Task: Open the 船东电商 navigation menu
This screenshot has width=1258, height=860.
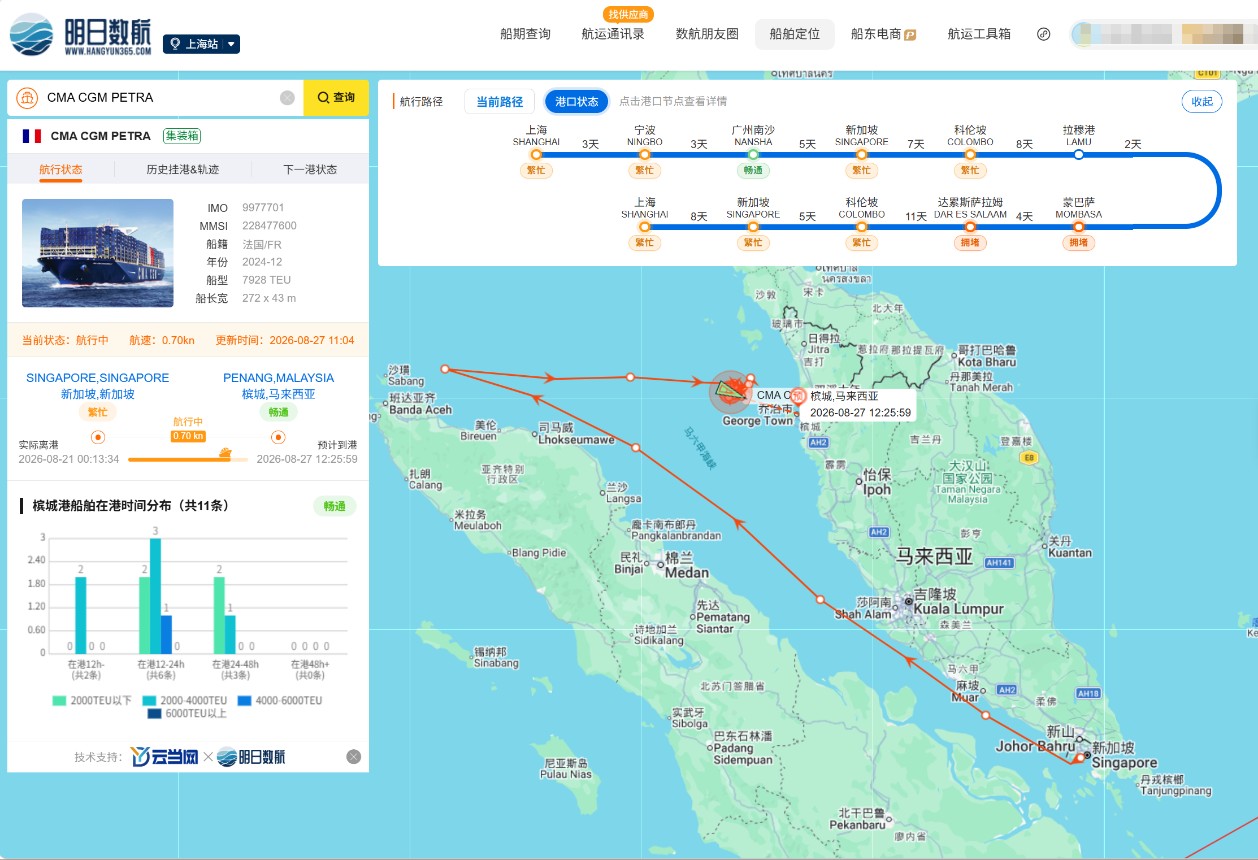Action: click(883, 34)
